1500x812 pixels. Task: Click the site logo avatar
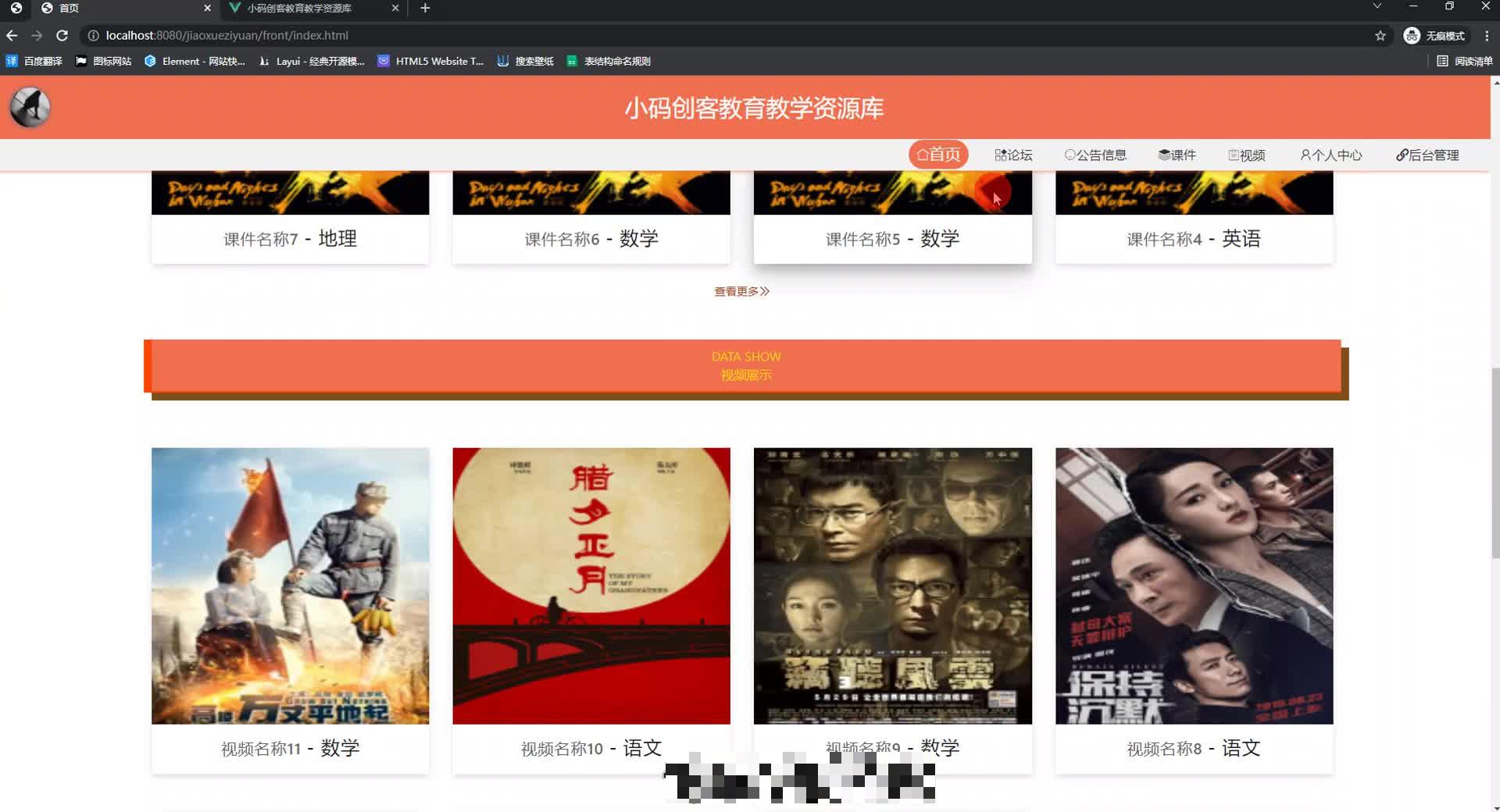pyautogui.click(x=30, y=108)
